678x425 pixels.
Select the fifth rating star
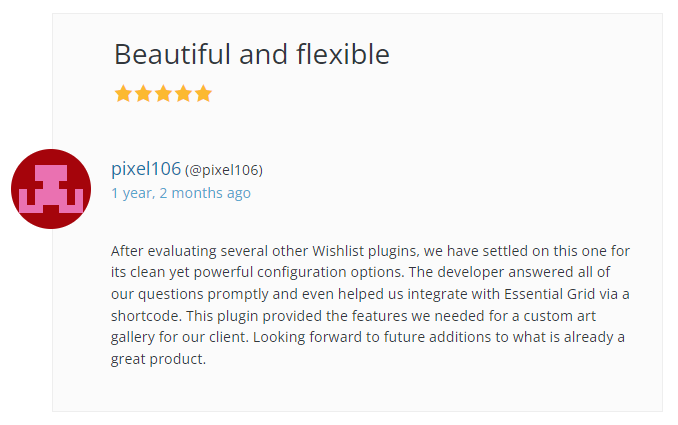click(203, 94)
